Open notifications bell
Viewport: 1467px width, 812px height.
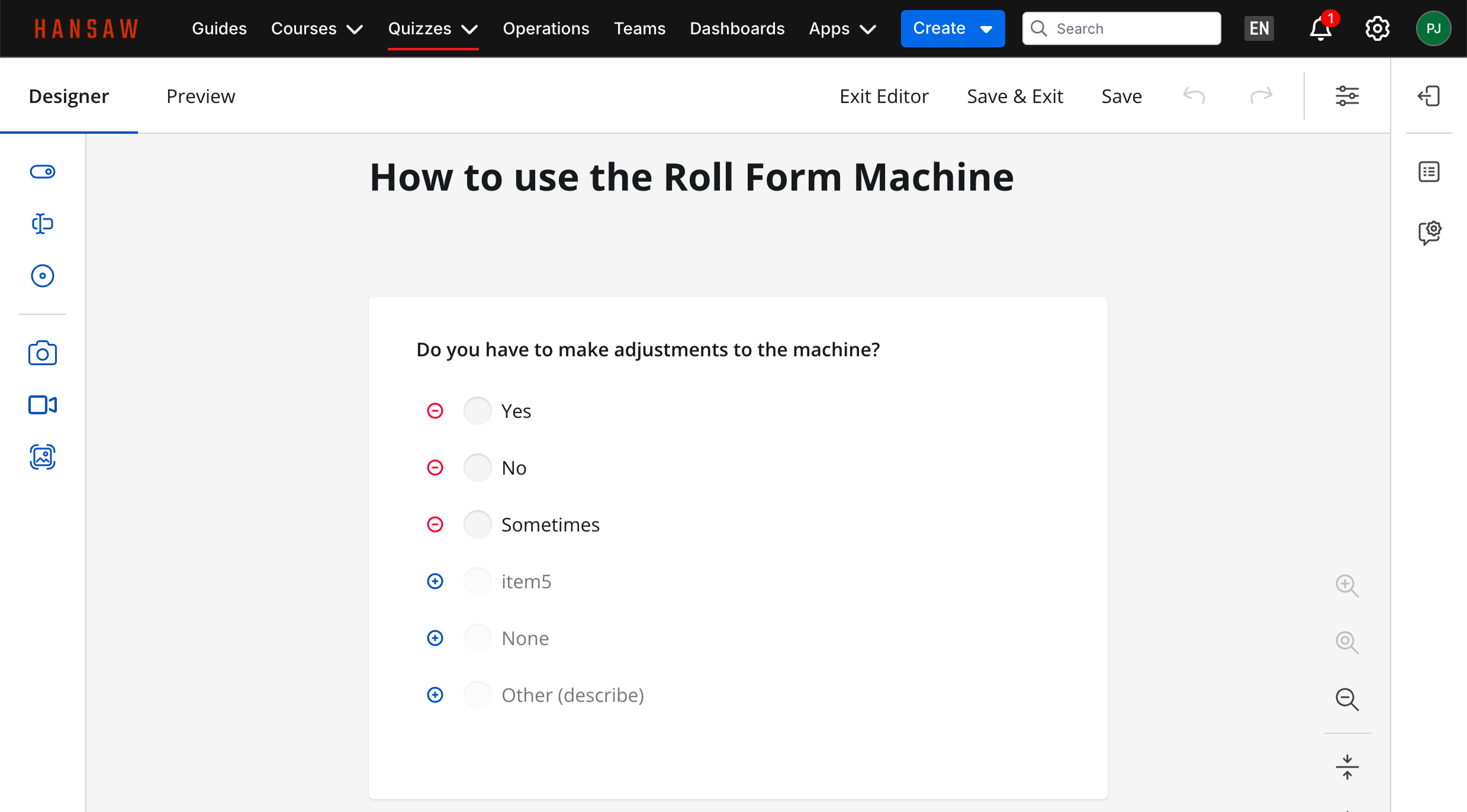click(x=1321, y=28)
